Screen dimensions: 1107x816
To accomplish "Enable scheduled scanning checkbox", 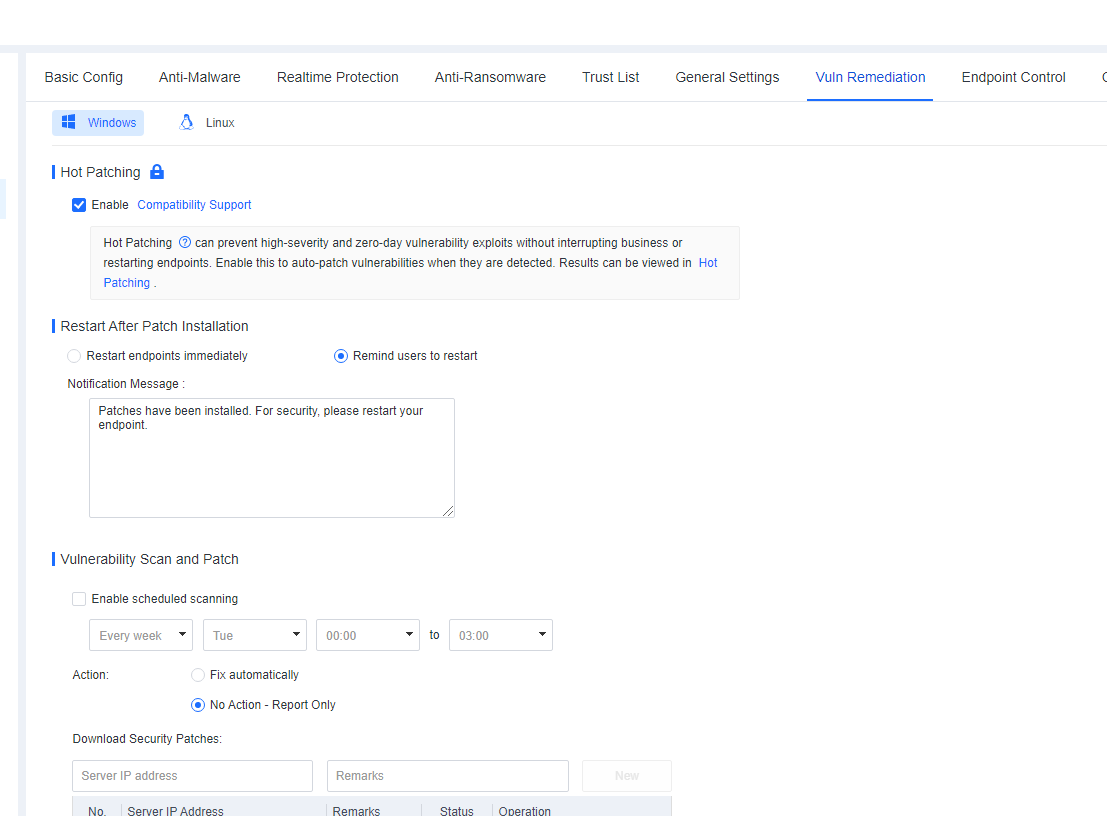I will coord(79,599).
